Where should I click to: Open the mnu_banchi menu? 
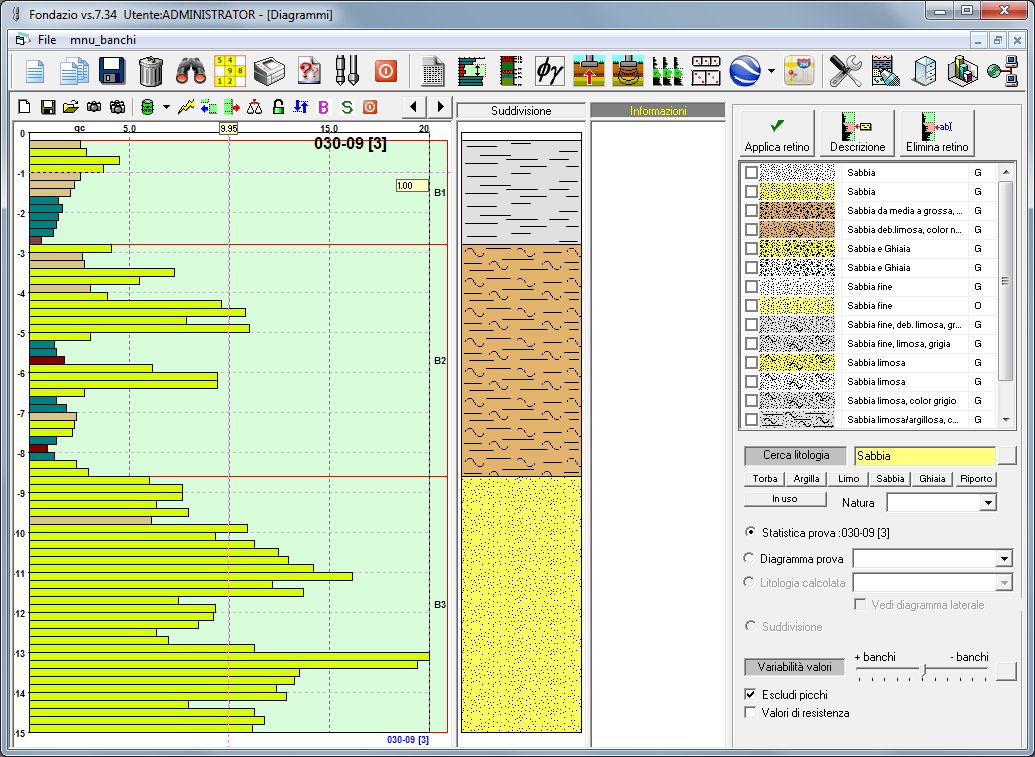click(103, 40)
